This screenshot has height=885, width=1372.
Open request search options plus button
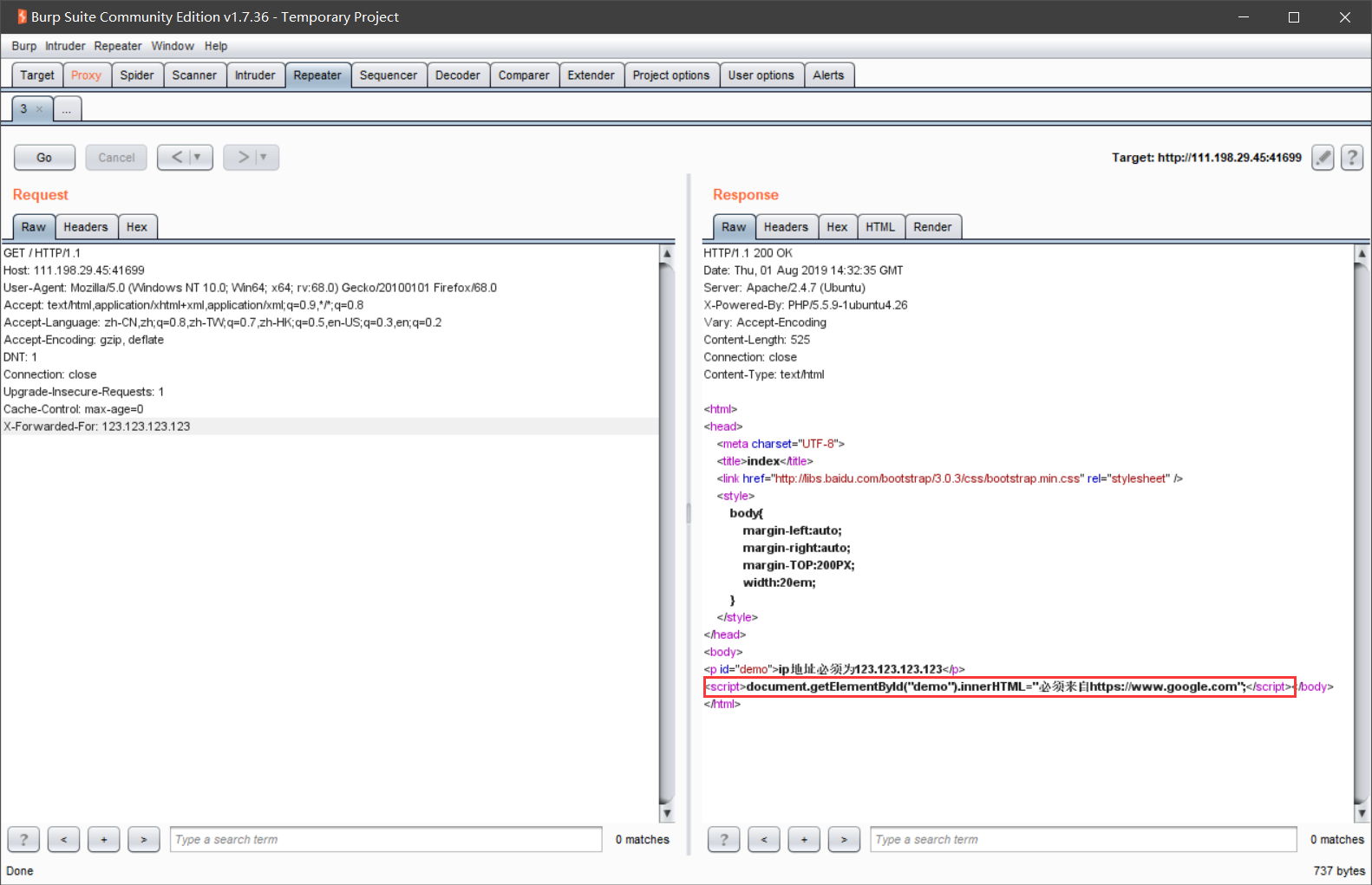(103, 839)
